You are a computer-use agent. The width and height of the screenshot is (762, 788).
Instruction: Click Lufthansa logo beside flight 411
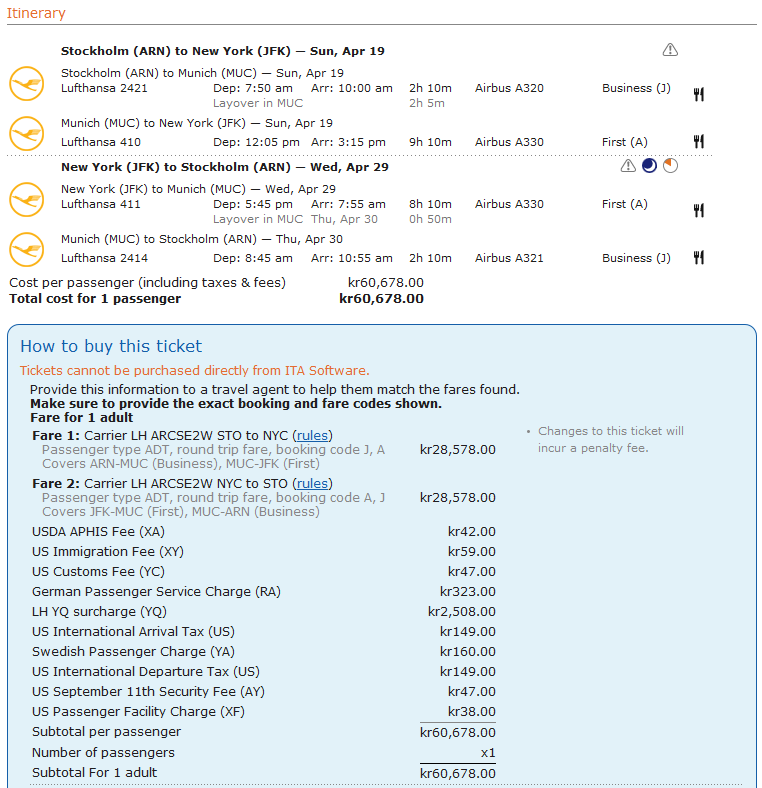(27, 200)
